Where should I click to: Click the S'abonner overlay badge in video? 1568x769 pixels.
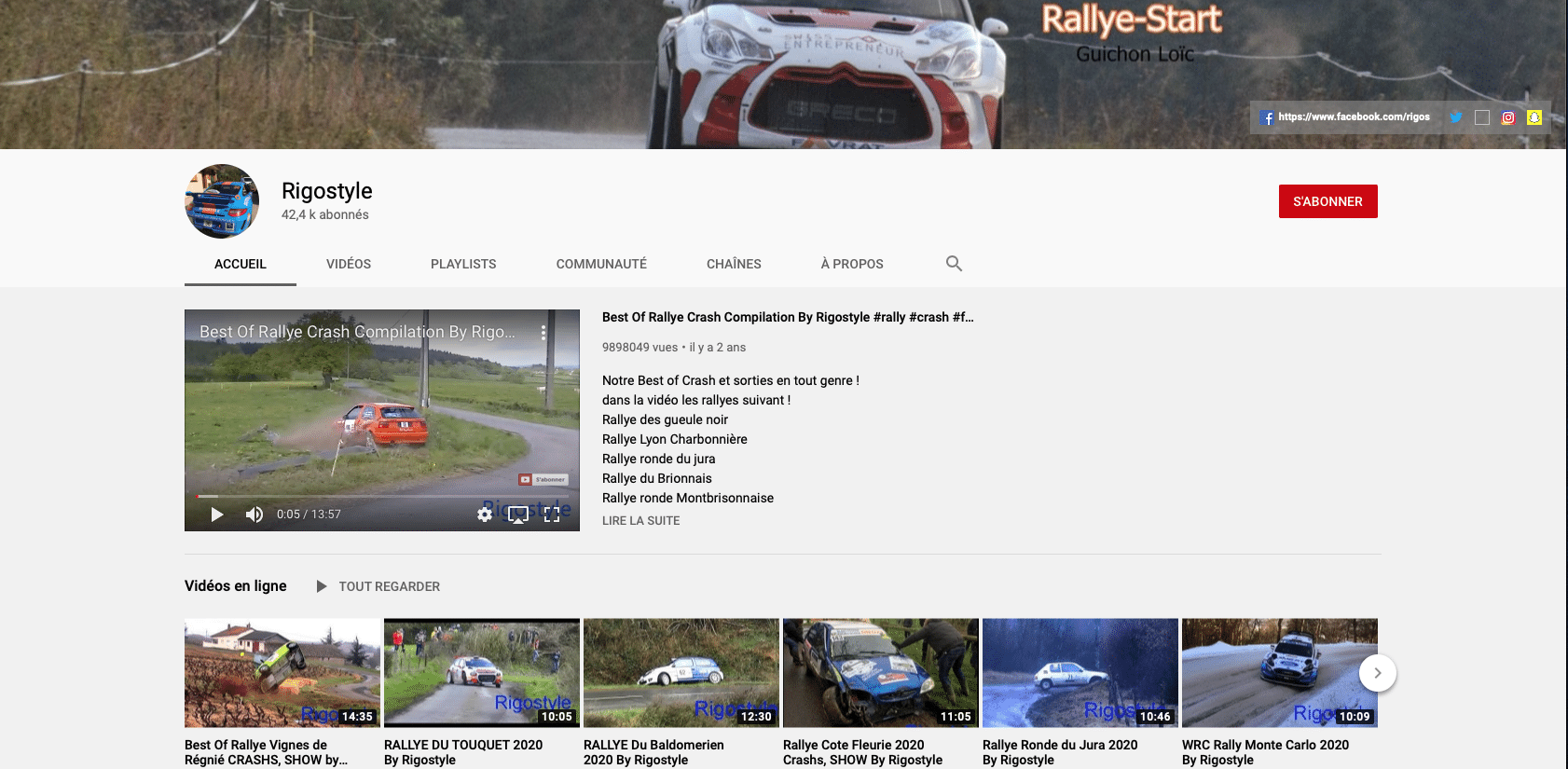[543, 479]
